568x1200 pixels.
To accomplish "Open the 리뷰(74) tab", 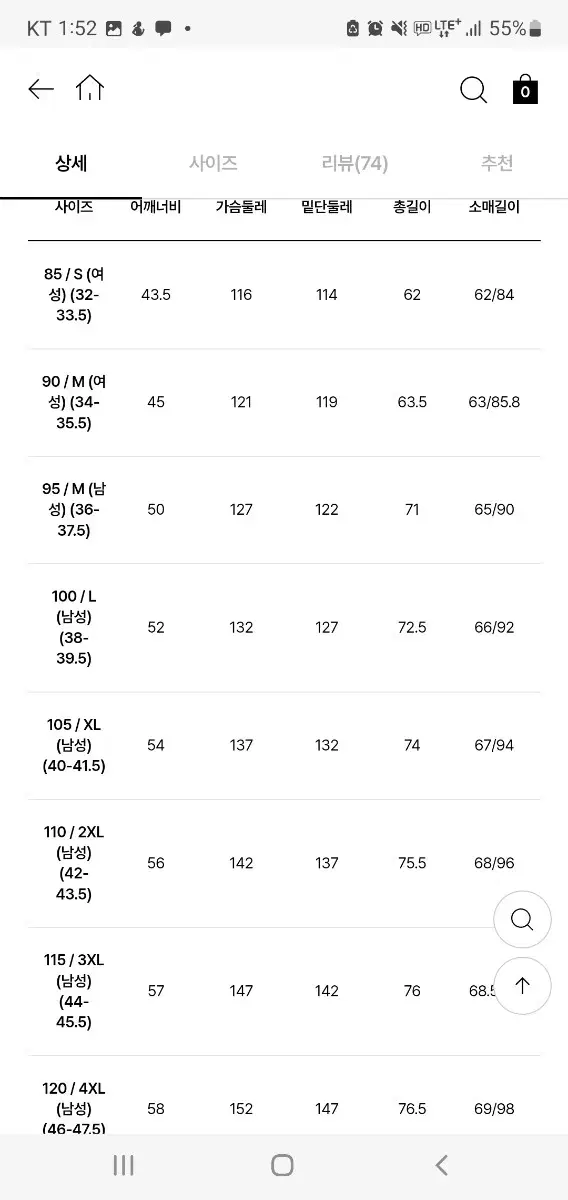I will pyautogui.click(x=355, y=163).
